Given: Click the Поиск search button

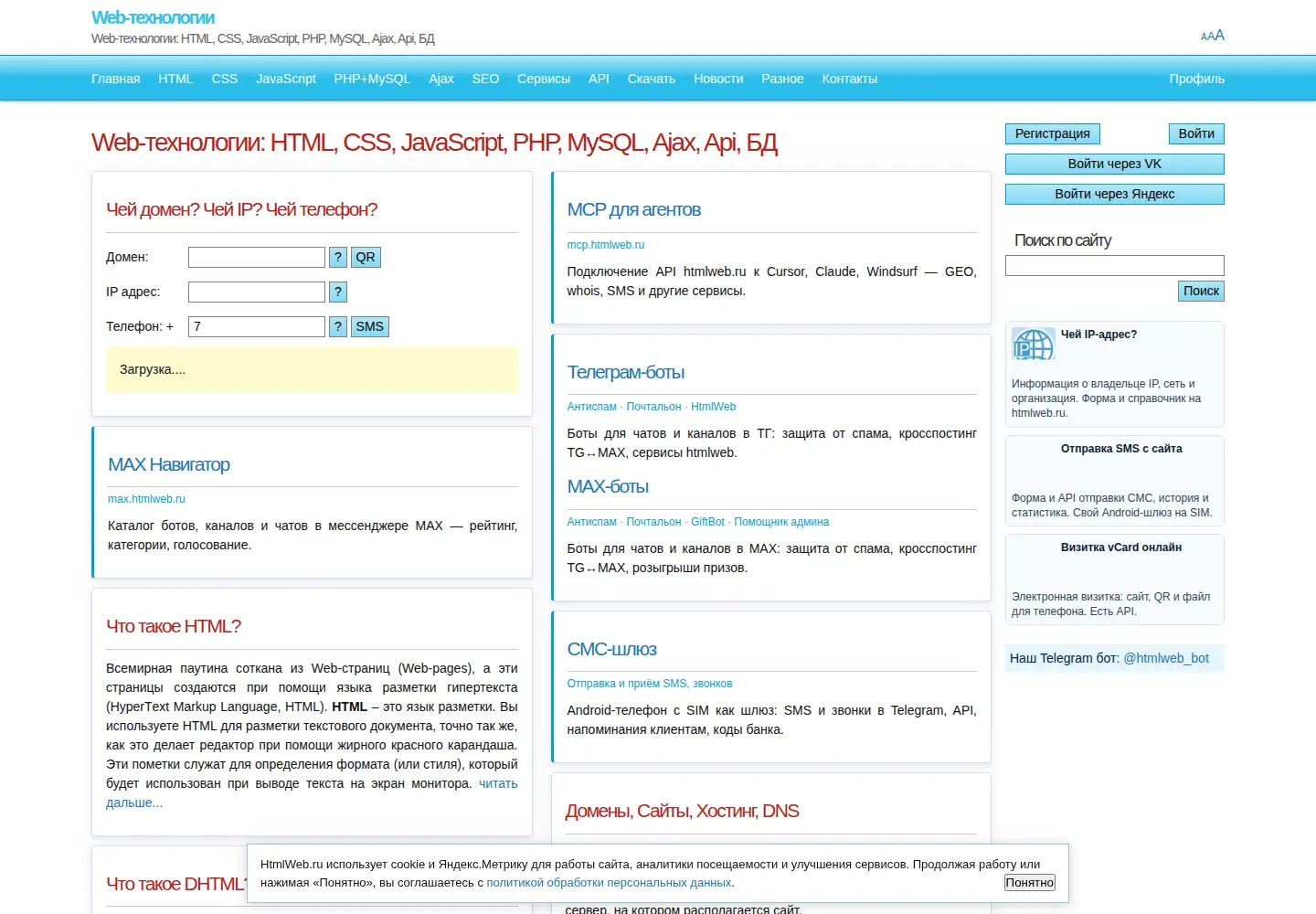Looking at the screenshot, I should pos(1202,291).
